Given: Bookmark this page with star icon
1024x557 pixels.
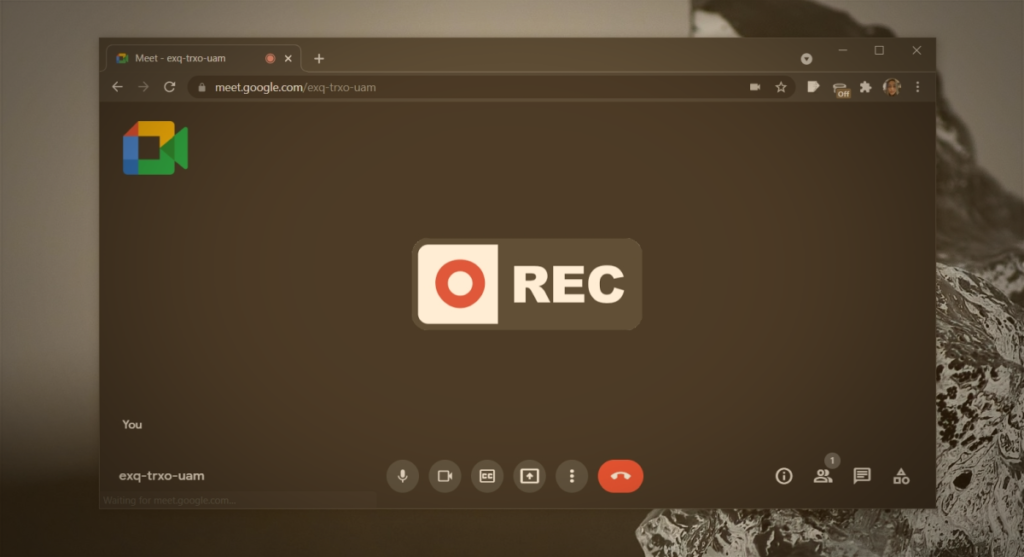Looking at the screenshot, I should tap(781, 87).
